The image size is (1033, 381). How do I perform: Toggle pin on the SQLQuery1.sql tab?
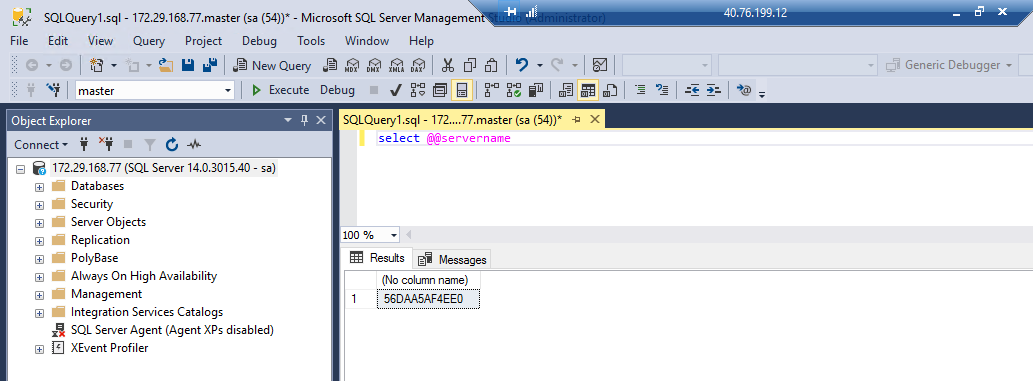click(576, 119)
